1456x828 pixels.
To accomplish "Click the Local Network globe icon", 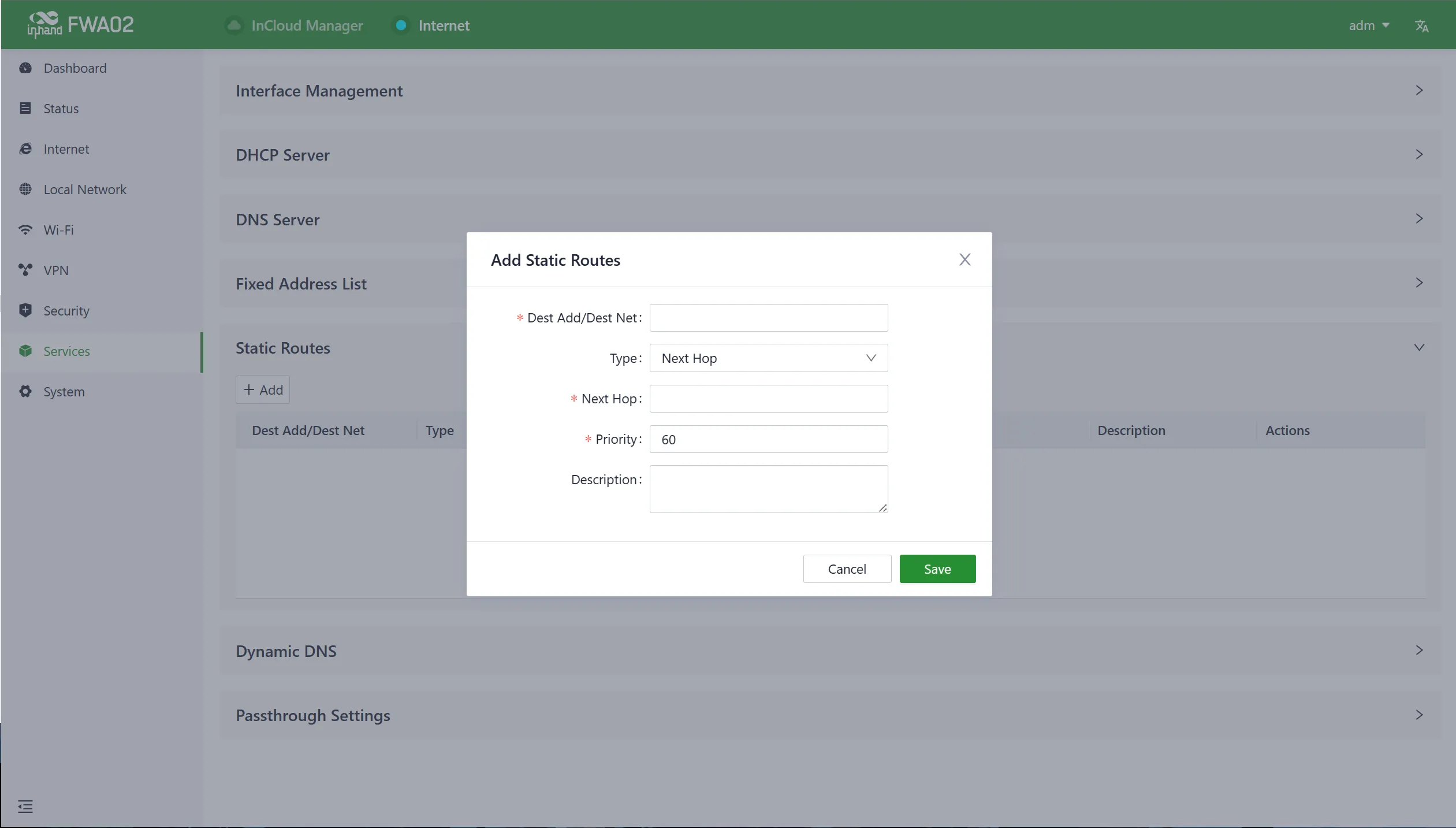I will pos(25,190).
